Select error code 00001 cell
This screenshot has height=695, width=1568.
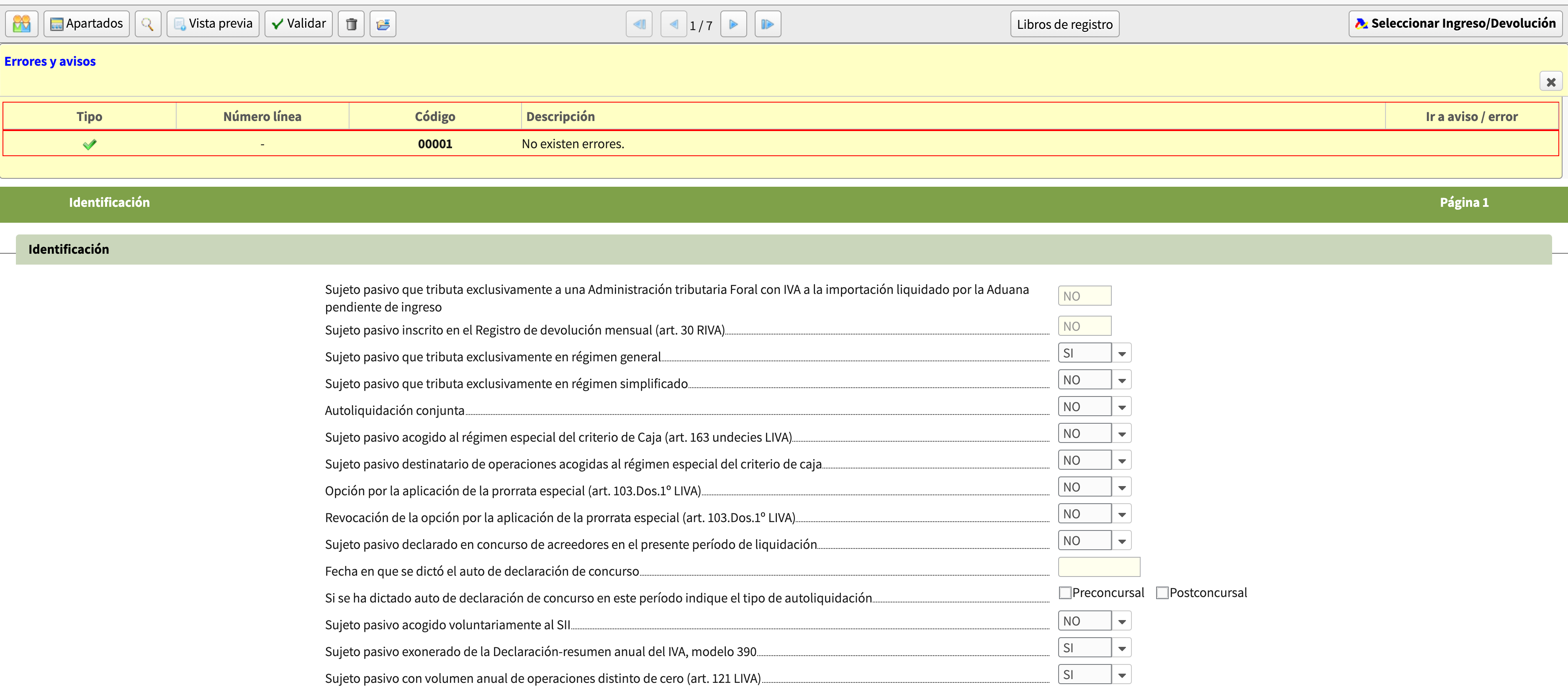click(435, 144)
